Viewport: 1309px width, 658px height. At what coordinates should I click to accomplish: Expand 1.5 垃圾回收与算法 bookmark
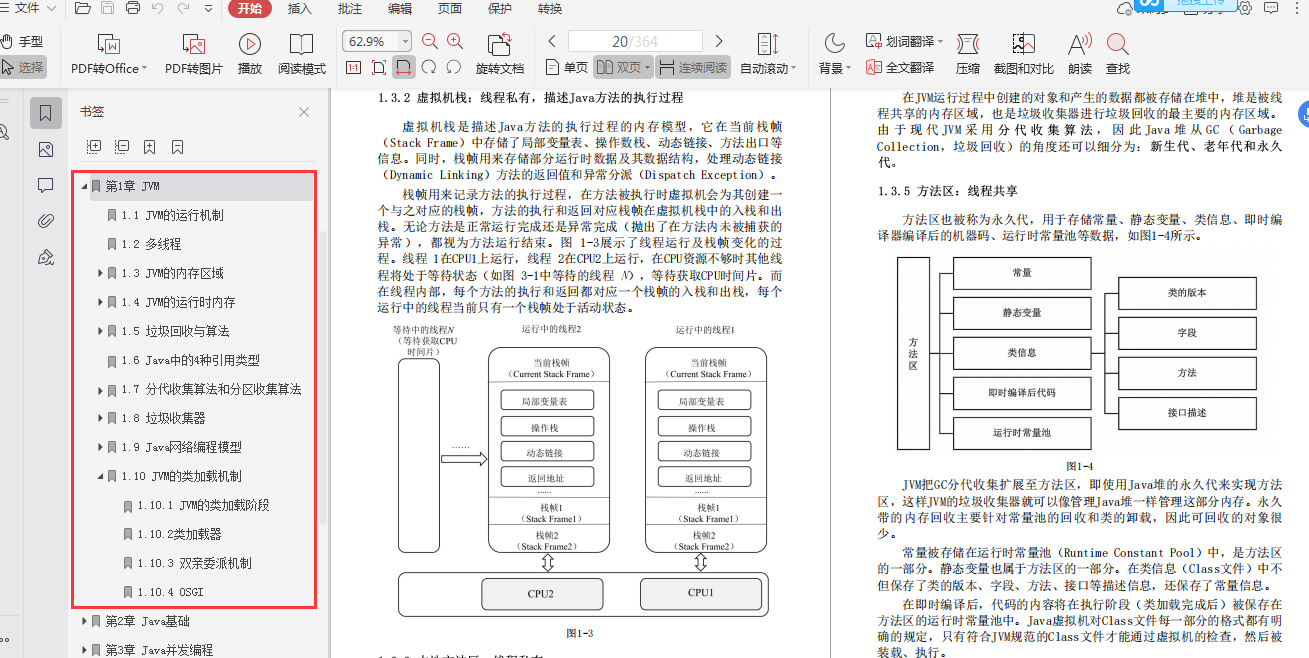pyautogui.click(x=100, y=331)
